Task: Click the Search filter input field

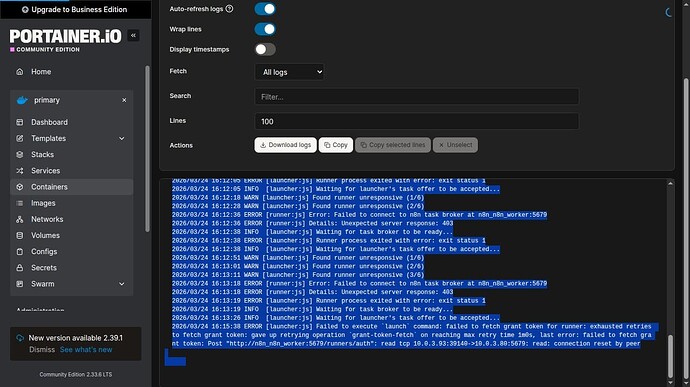Action: 417,96
